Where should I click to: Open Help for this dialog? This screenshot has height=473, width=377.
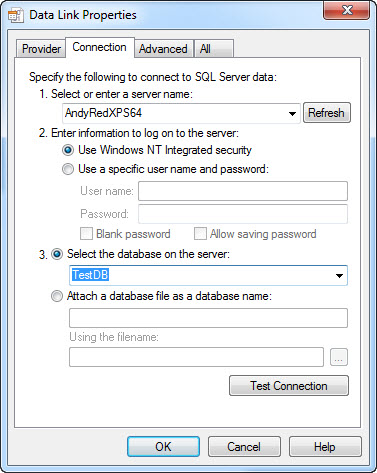pos(325,447)
